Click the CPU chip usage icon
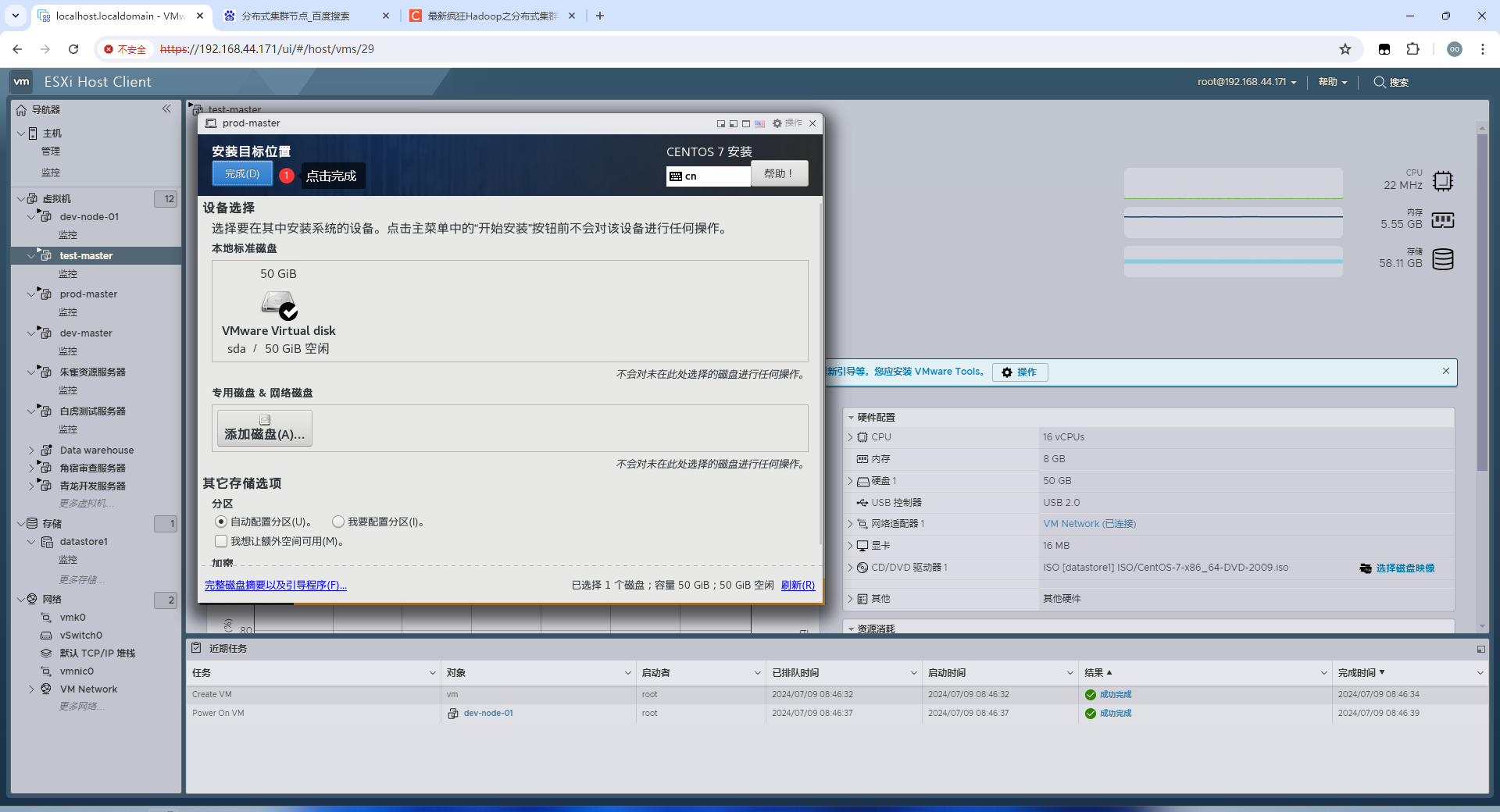1500x812 pixels. point(1443,181)
